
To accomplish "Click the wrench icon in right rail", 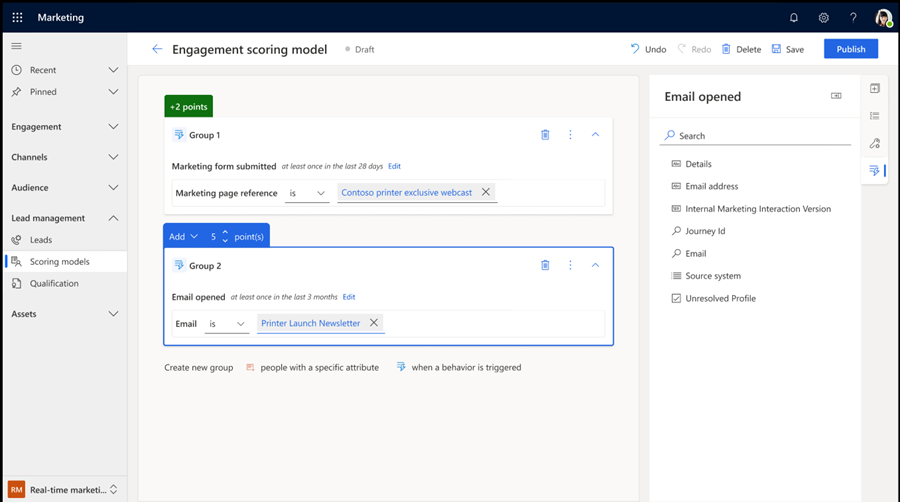I will (875, 143).
